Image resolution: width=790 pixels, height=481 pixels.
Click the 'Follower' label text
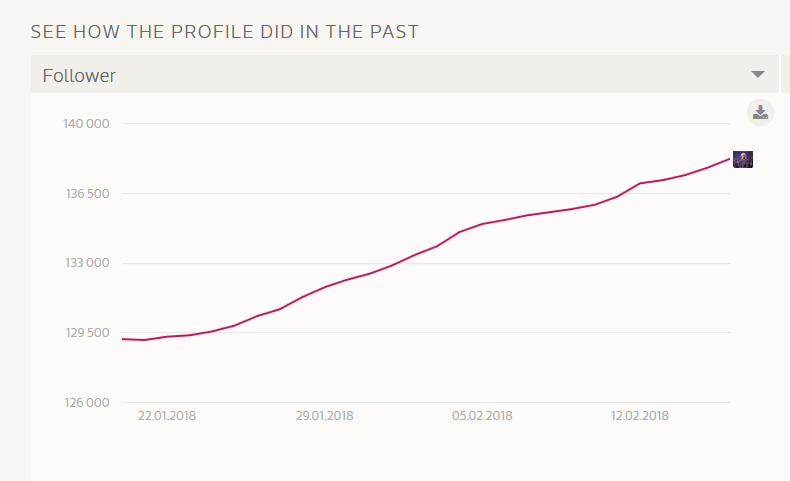(x=79, y=76)
